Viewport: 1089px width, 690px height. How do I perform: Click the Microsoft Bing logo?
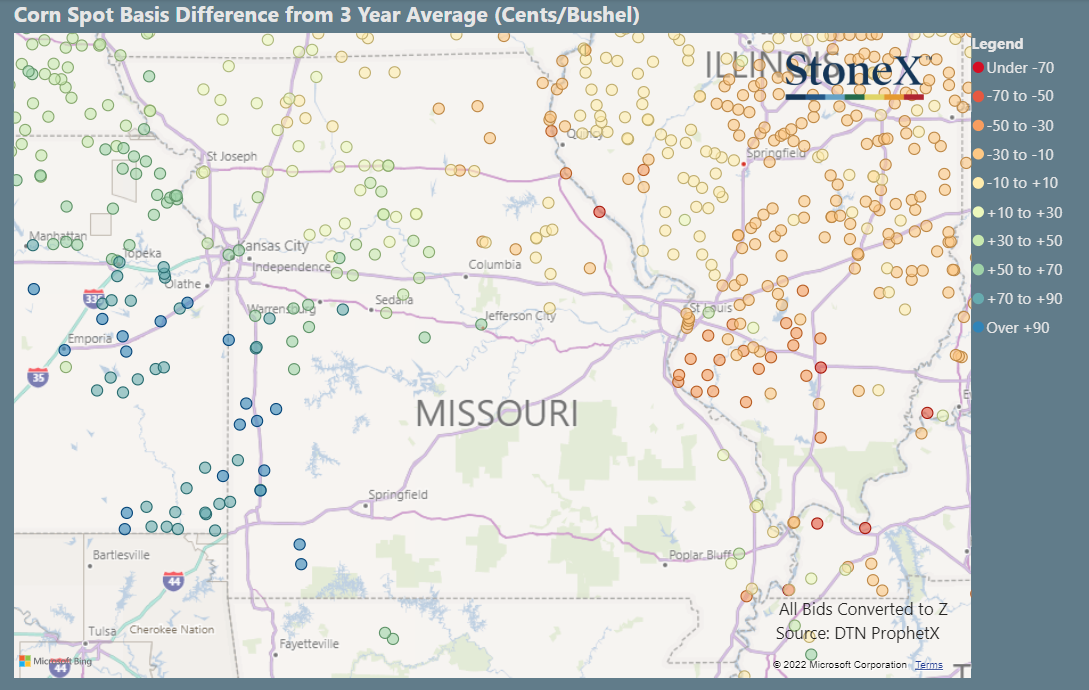click(x=56, y=661)
